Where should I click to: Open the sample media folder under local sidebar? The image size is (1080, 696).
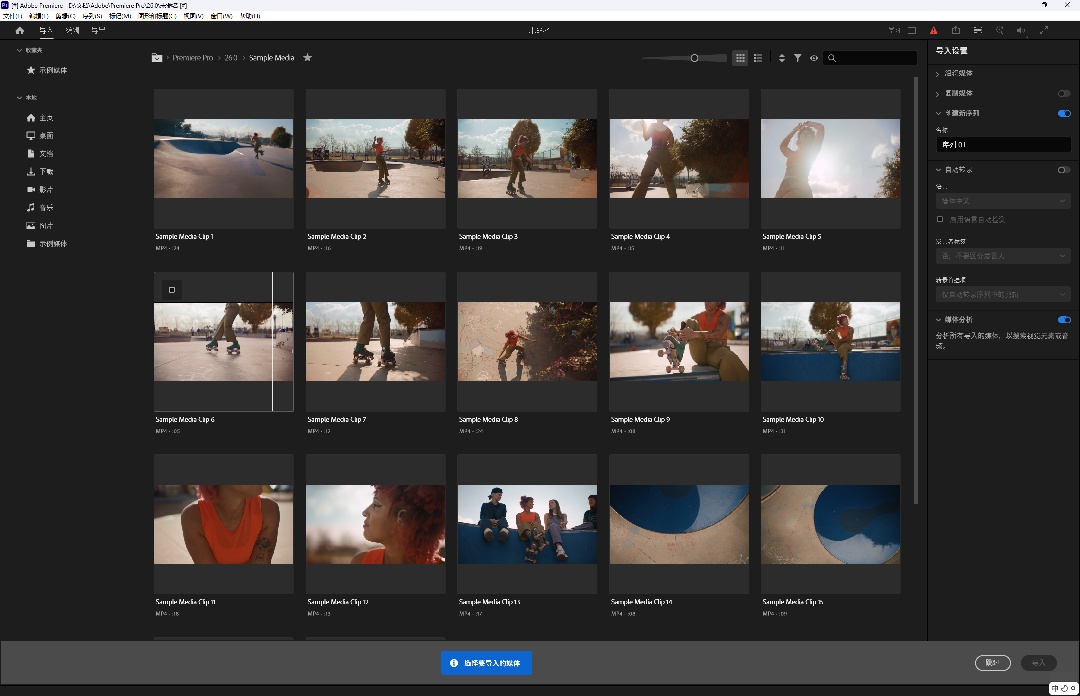tap(47, 244)
